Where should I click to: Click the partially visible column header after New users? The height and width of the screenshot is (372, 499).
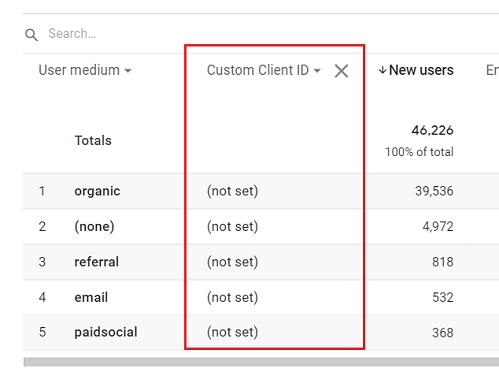492,70
